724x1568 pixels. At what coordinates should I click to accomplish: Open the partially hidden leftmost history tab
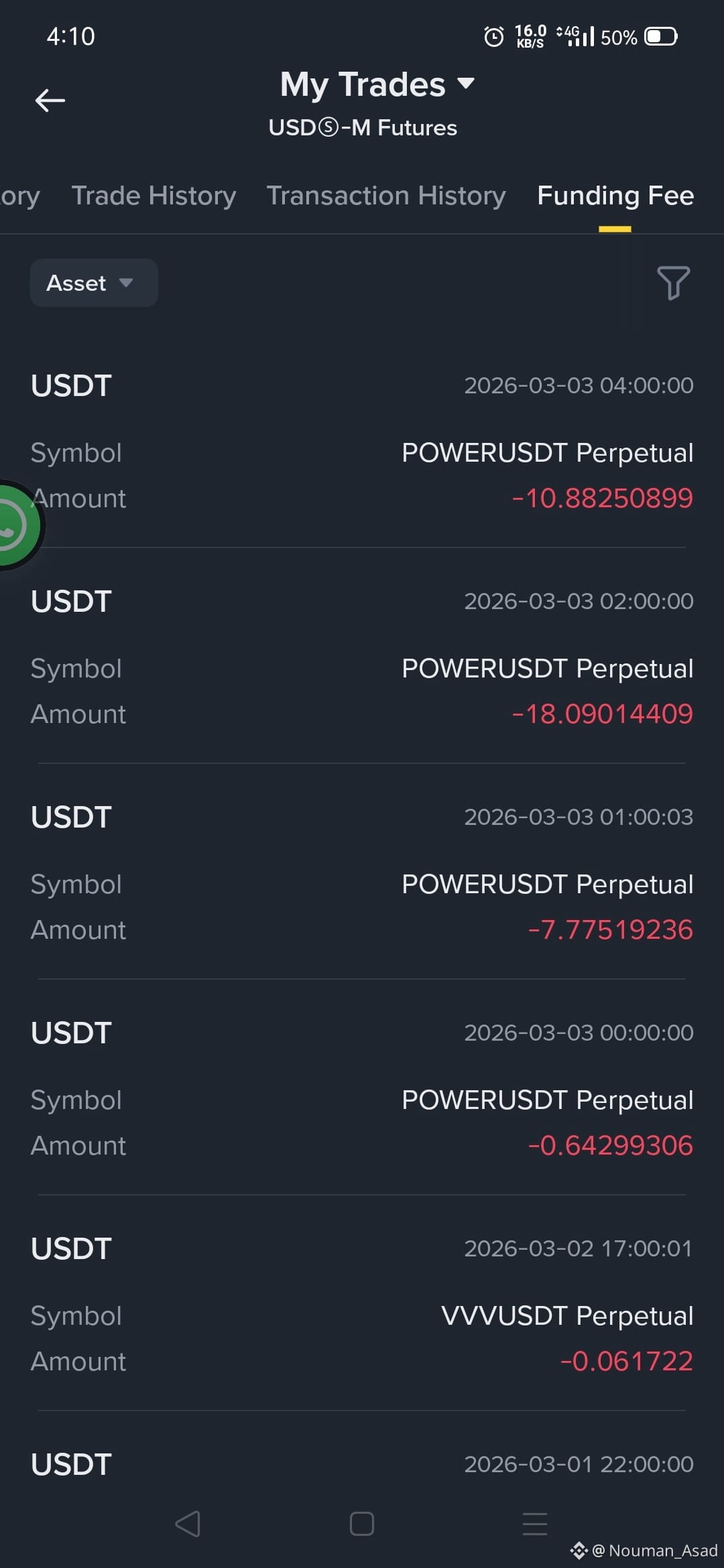pyautogui.click(x=20, y=196)
